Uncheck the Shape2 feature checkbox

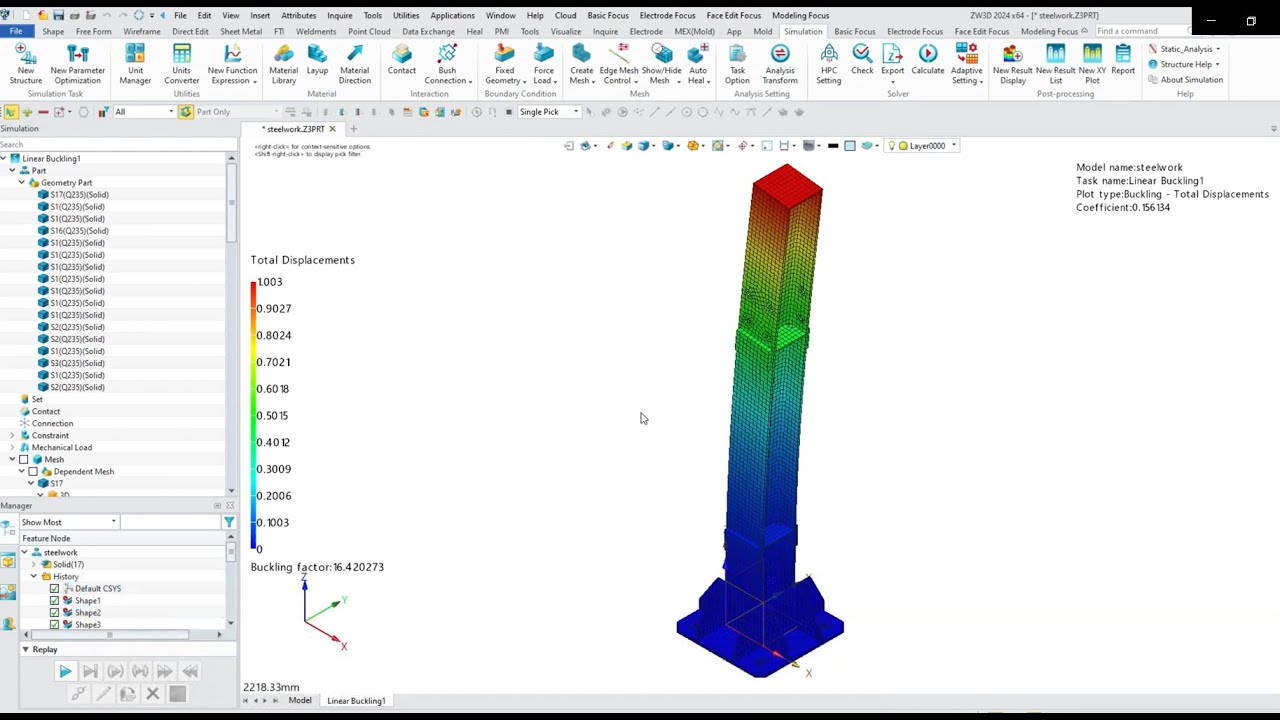coord(54,613)
